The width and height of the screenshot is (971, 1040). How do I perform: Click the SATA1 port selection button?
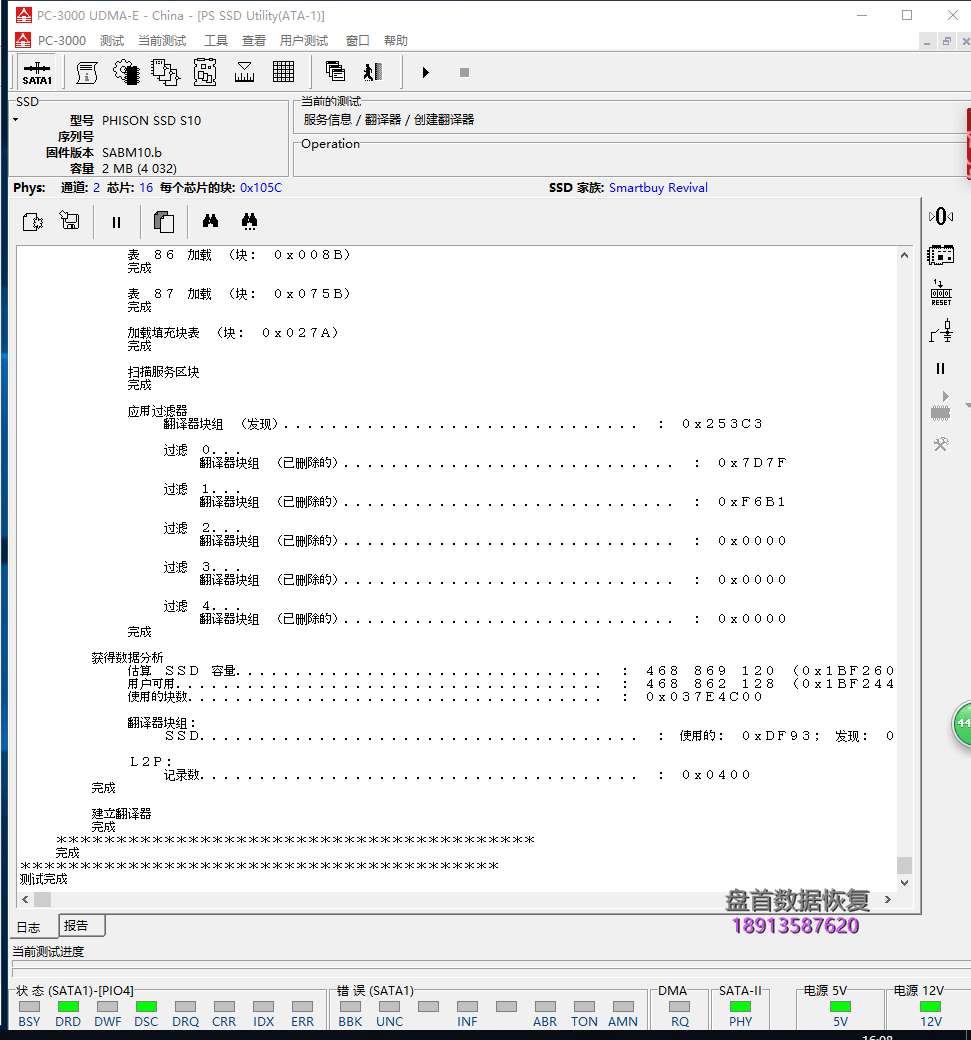coord(37,72)
